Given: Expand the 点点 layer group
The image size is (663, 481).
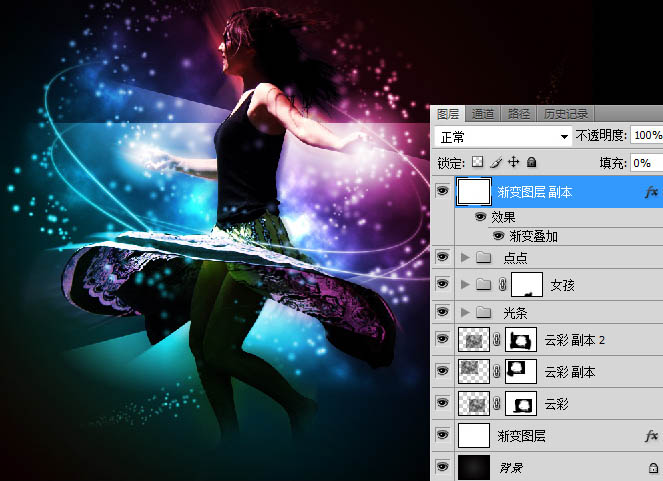Looking at the screenshot, I should (x=464, y=258).
